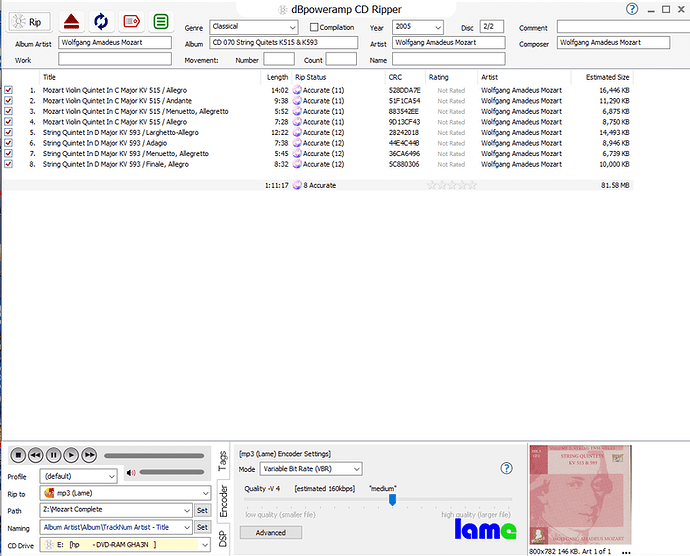Screen dimensions: 690x556
Task: Click the Disc number field 2/2
Action: 492,27
